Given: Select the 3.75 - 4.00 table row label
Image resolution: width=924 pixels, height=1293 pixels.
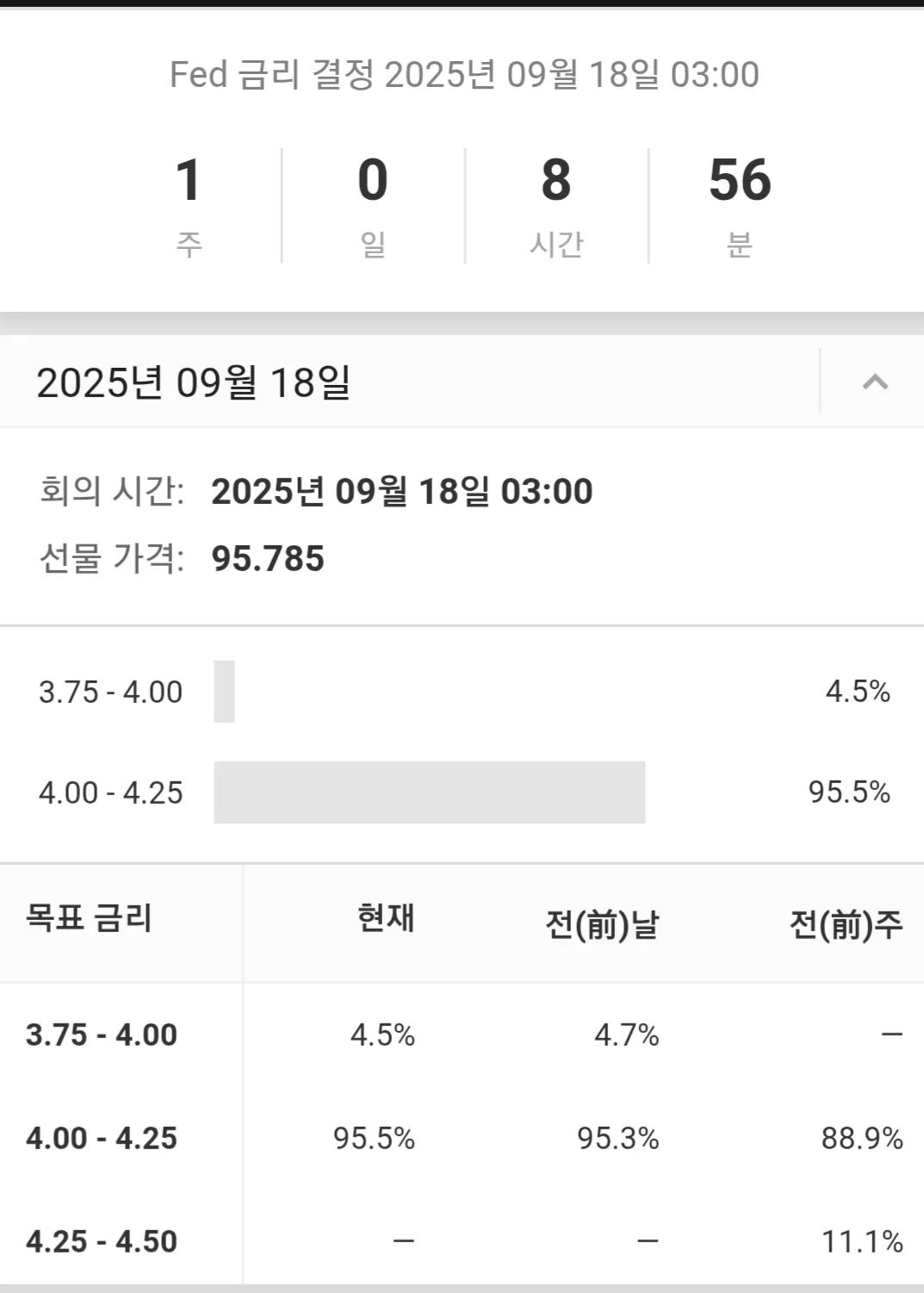Looking at the screenshot, I should (x=102, y=1035).
